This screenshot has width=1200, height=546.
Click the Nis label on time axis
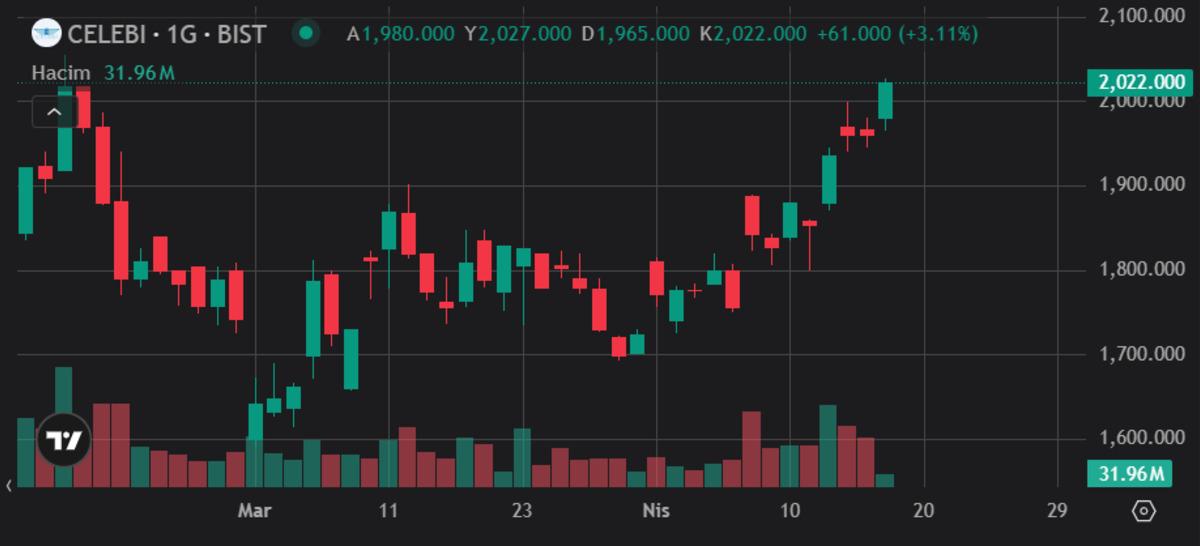[656, 511]
